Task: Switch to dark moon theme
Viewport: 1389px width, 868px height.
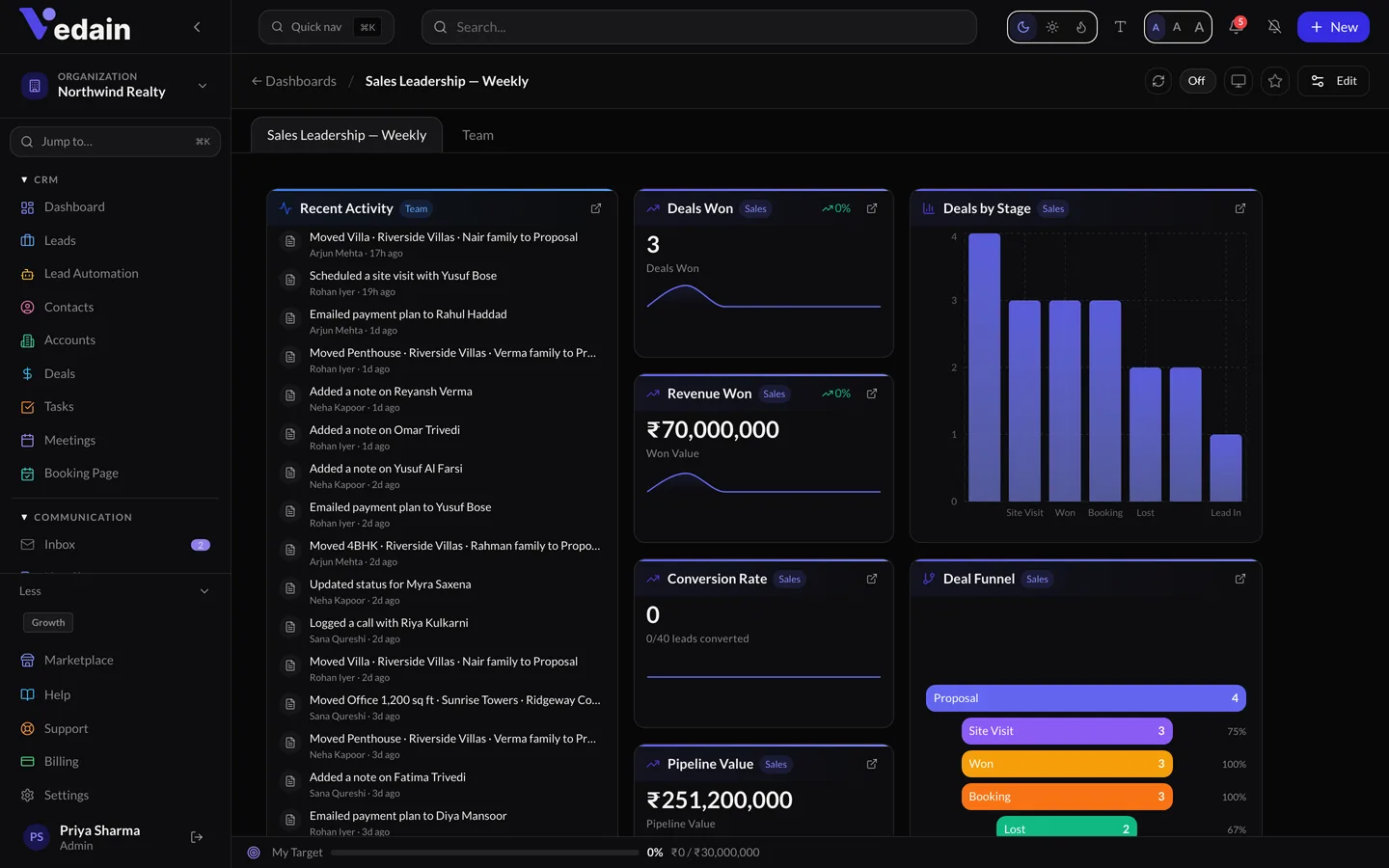Action: [x=1023, y=27]
